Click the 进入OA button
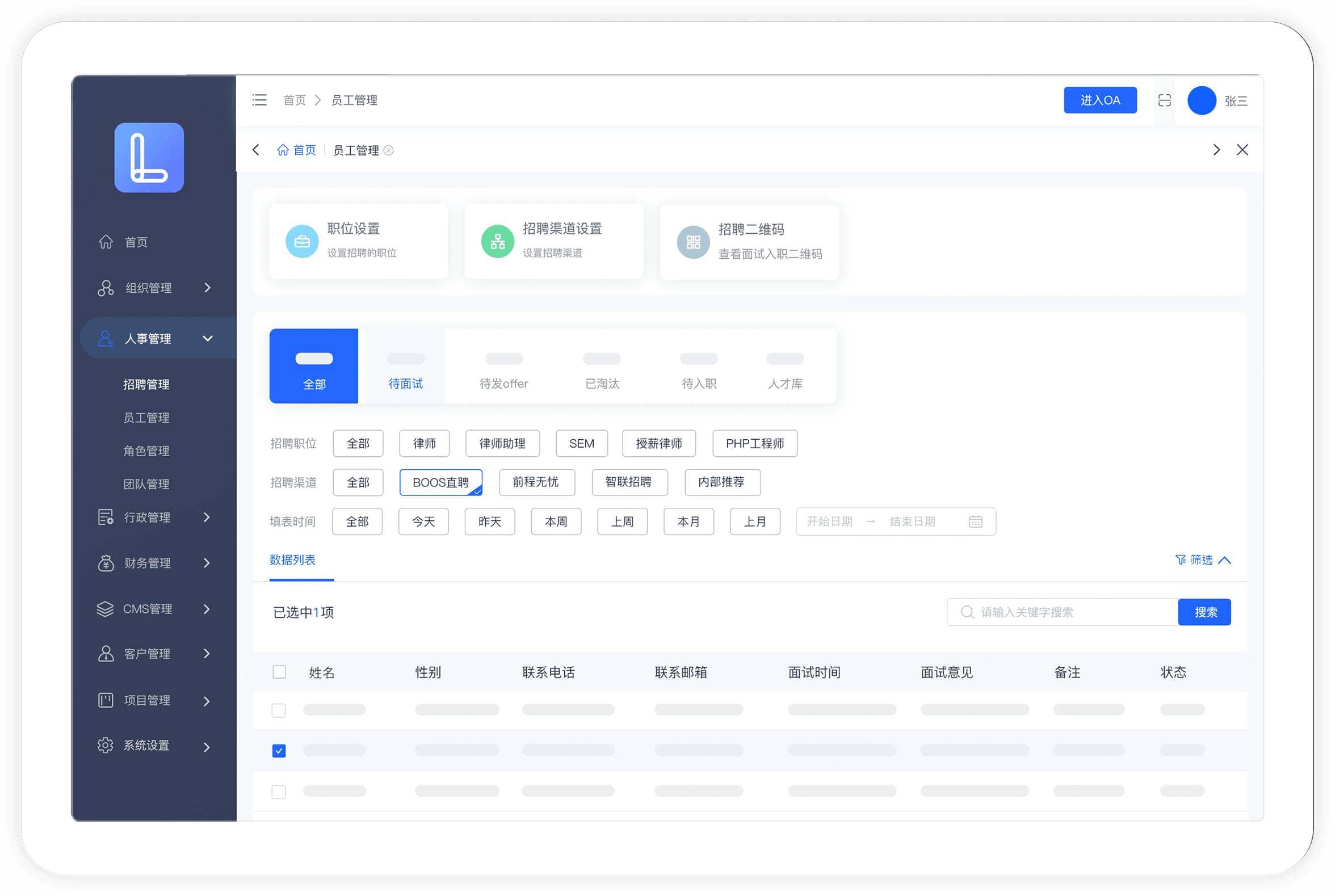 tap(1099, 100)
